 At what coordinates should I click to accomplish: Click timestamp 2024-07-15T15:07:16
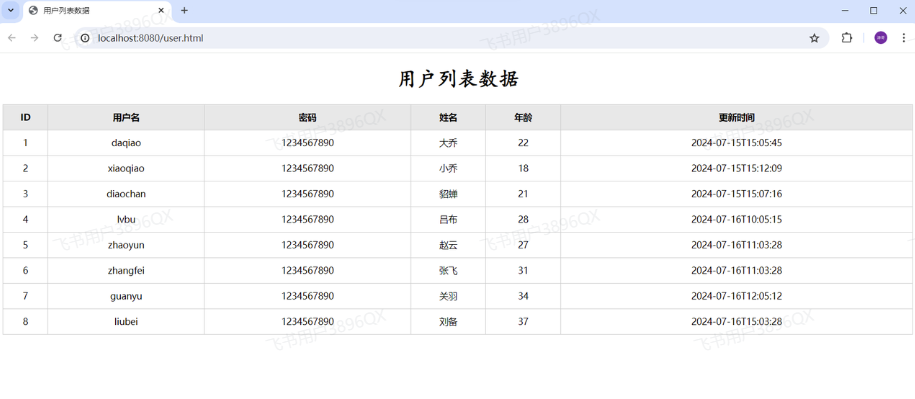[736, 194]
